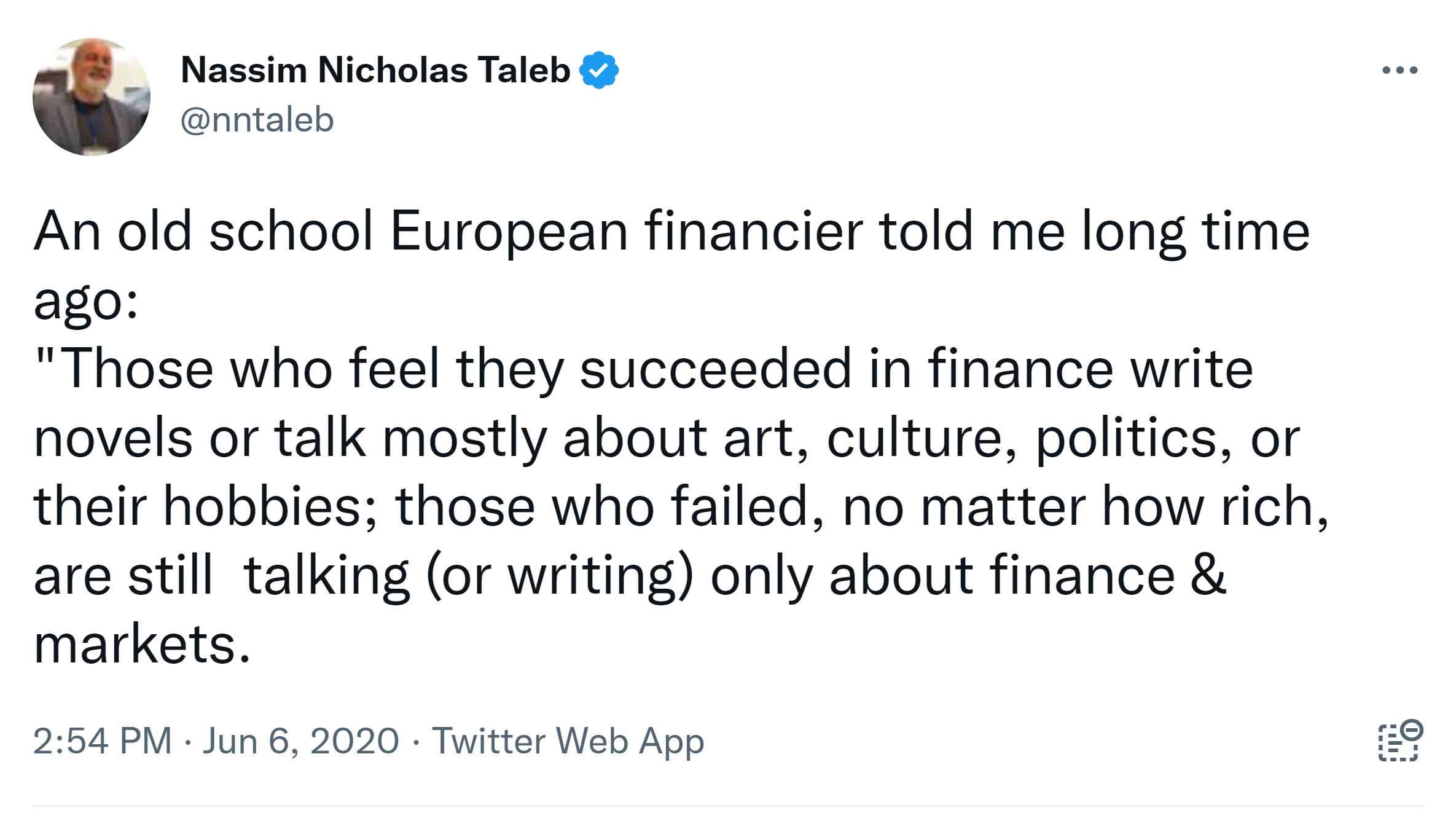Image resolution: width=1456 pixels, height=829 pixels.
Task: Click the ampersand after "finance"
Action: (1208, 576)
